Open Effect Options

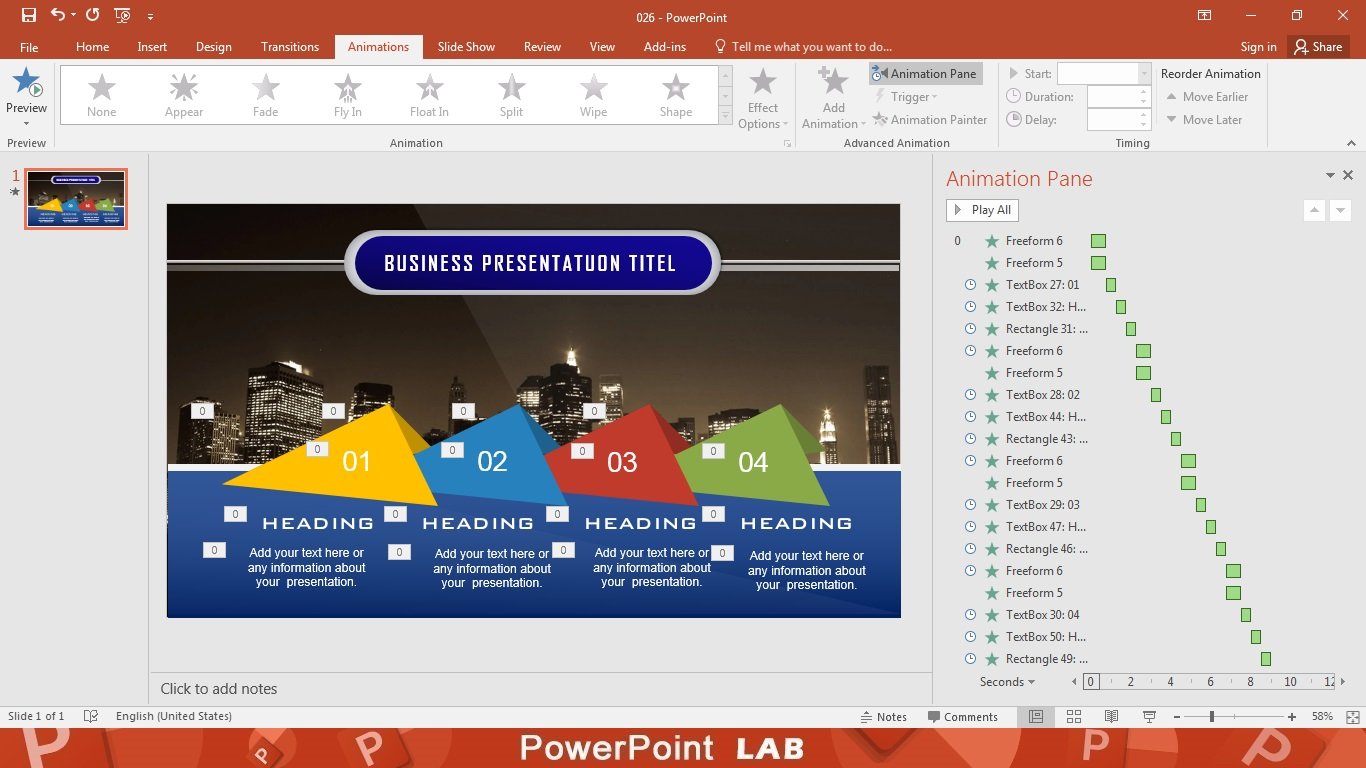coord(763,98)
